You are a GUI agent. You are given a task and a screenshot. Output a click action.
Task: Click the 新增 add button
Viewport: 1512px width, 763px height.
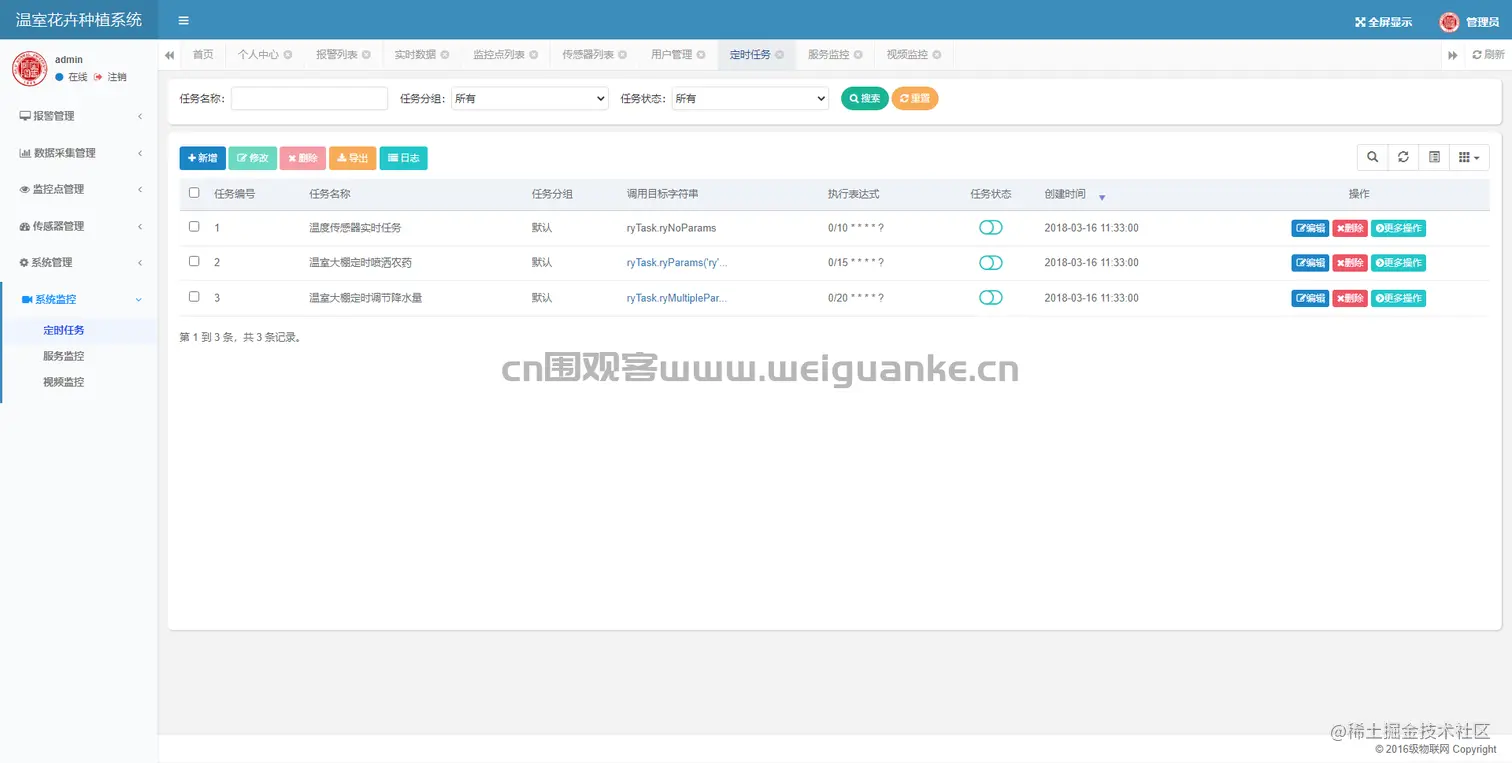[x=203, y=158]
